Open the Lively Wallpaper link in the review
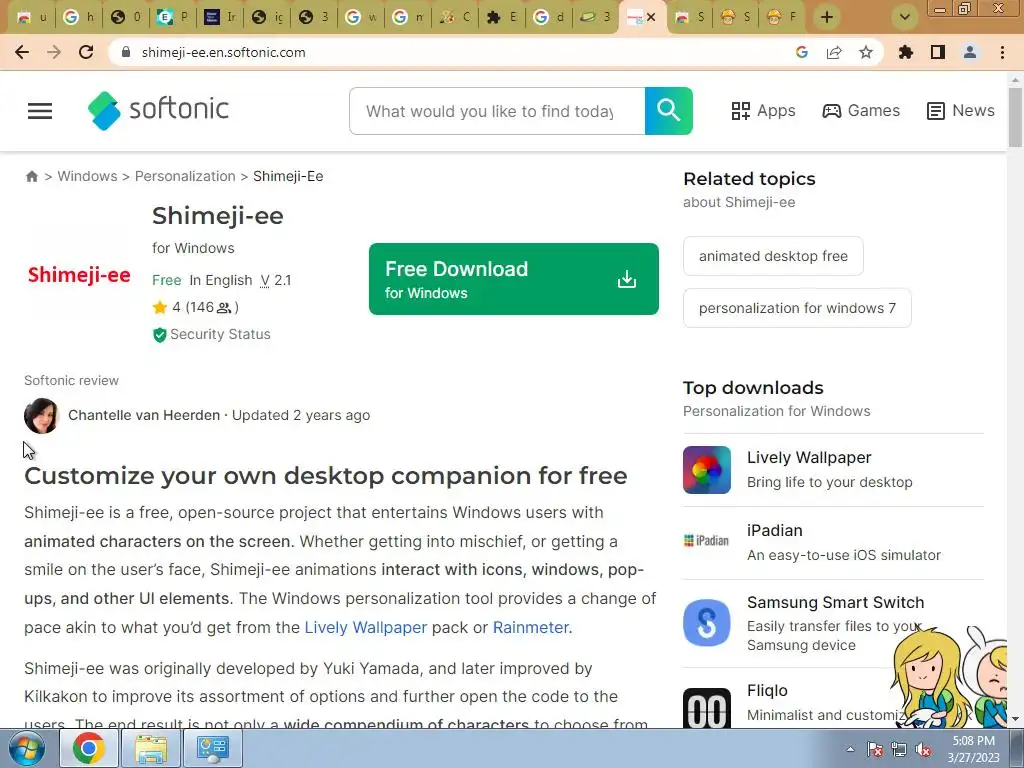The height and width of the screenshot is (768, 1024). coord(366,628)
